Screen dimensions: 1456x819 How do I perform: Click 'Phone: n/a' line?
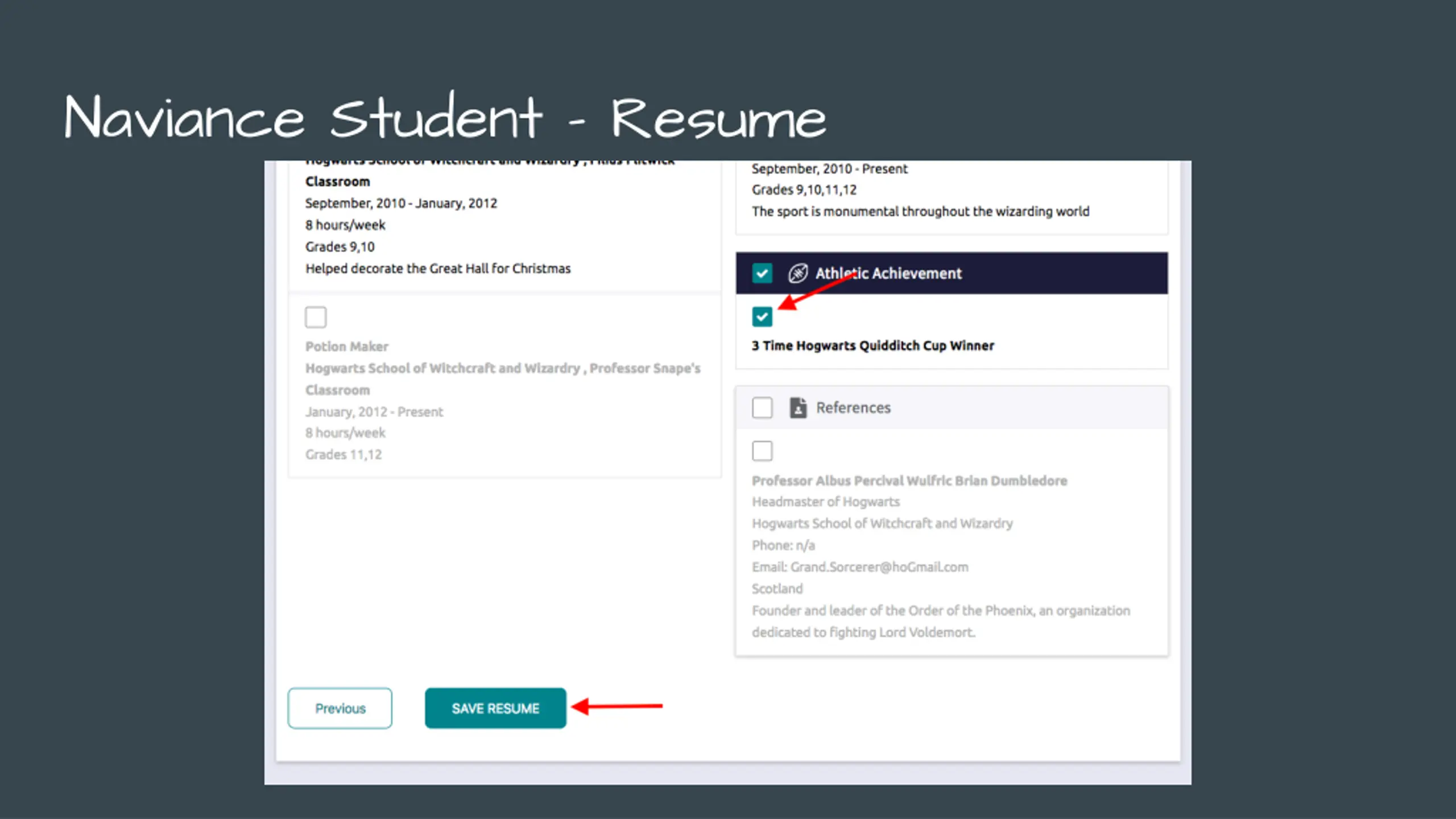(783, 545)
